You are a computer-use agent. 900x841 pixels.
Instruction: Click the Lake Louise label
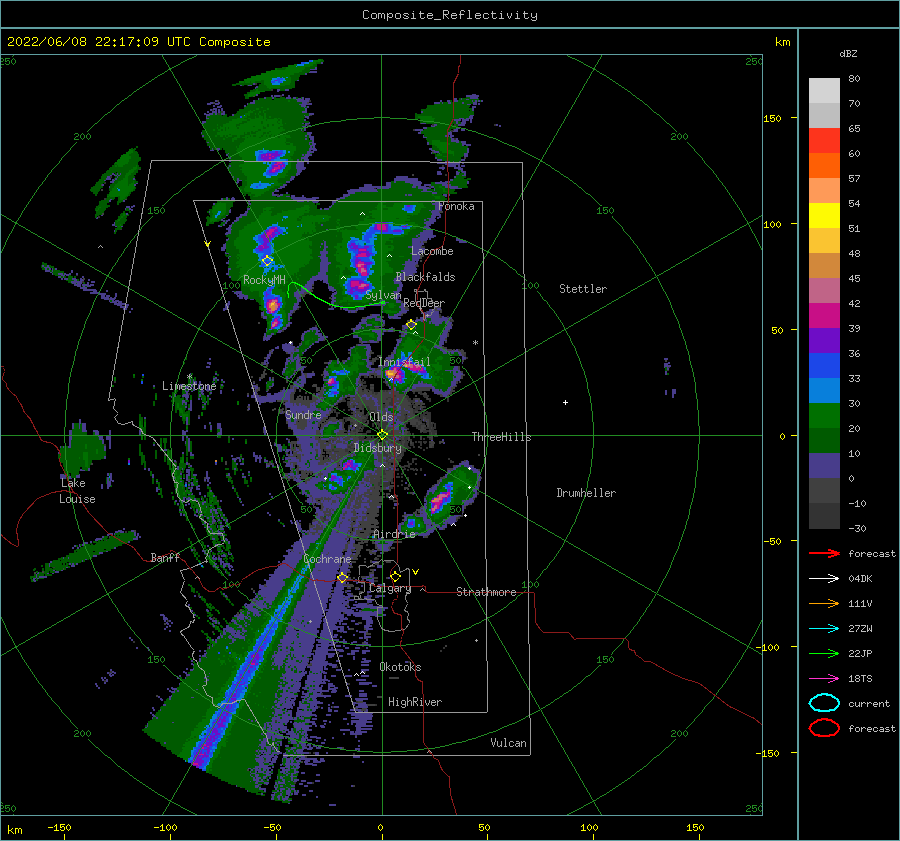point(77,491)
